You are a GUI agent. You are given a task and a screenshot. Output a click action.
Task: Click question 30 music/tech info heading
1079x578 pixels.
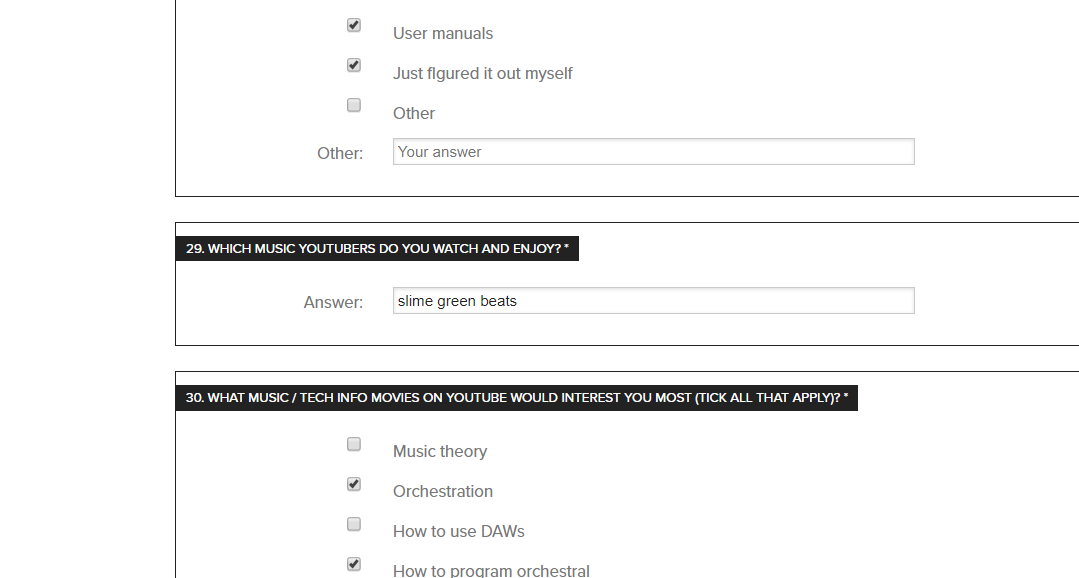tap(516, 398)
